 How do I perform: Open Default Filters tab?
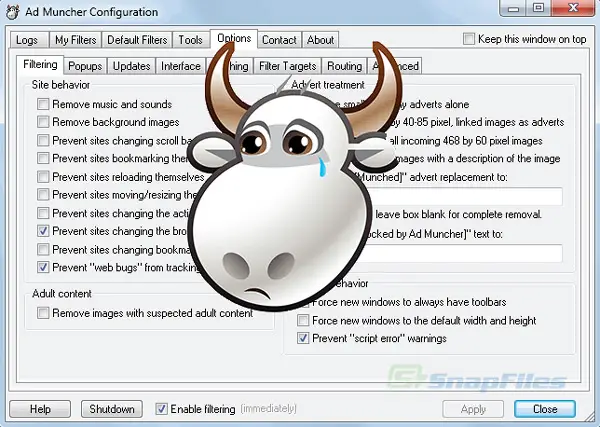pyautogui.click(x=137, y=40)
